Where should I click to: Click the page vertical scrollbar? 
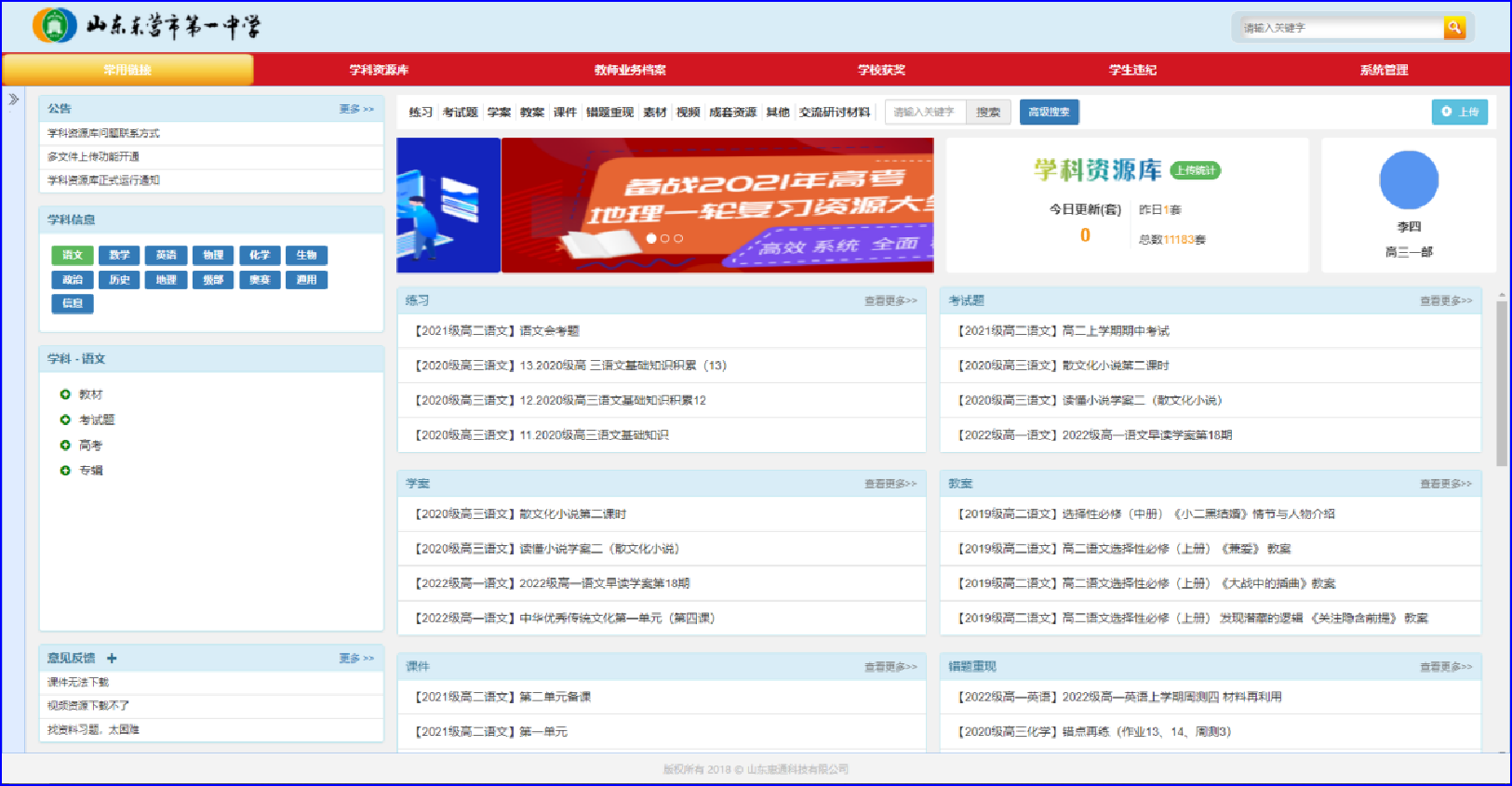coord(1501,381)
